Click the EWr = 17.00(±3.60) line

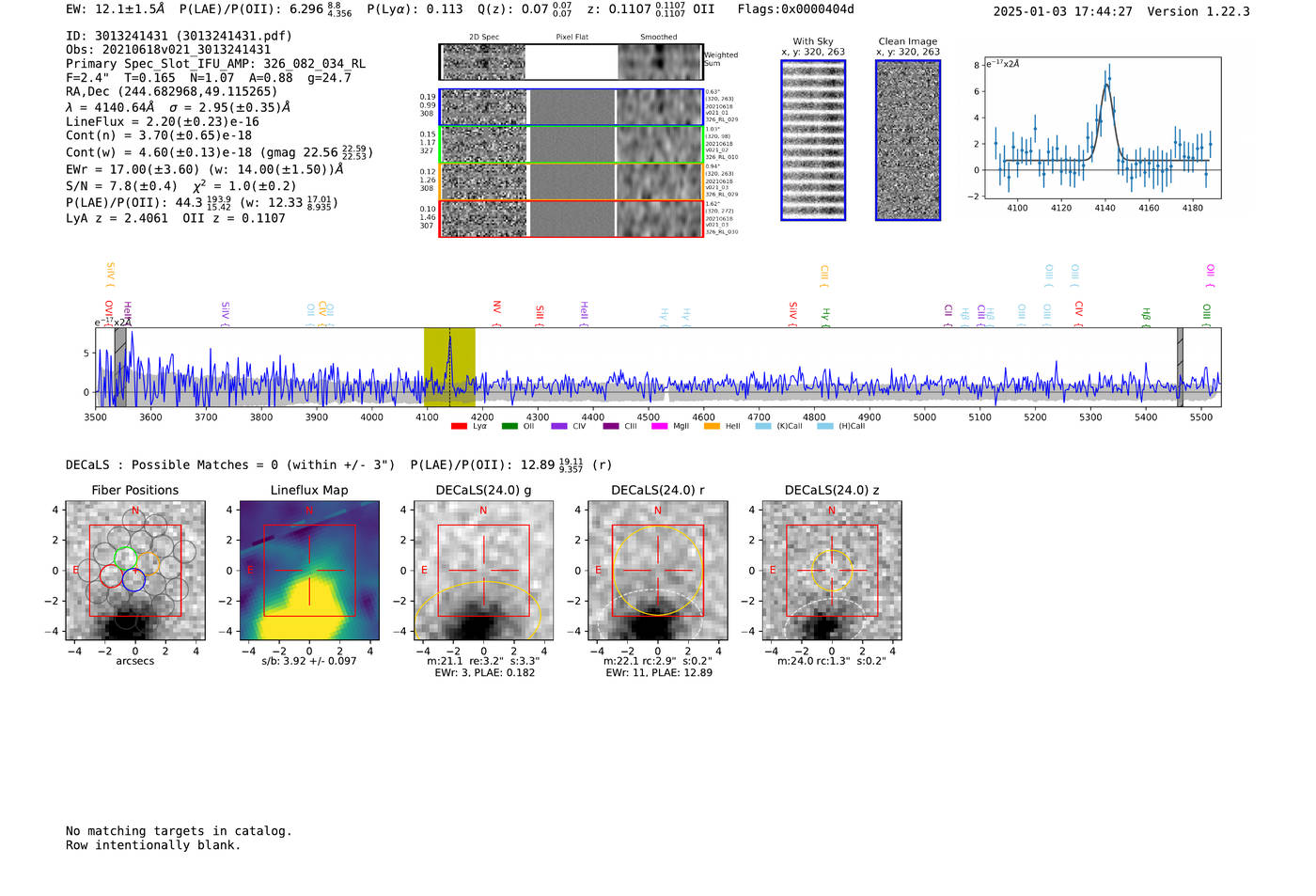(204, 169)
